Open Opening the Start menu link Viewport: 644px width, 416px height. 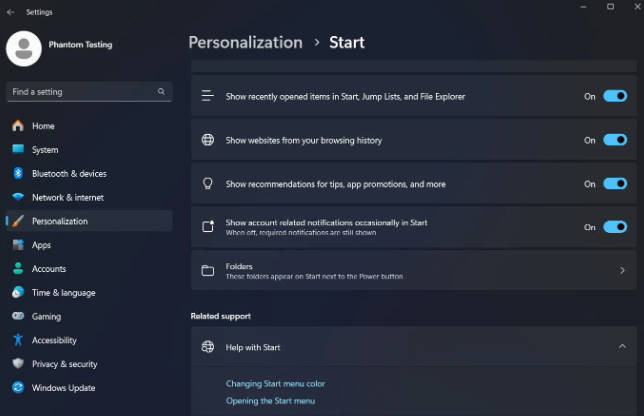pos(270,401)
